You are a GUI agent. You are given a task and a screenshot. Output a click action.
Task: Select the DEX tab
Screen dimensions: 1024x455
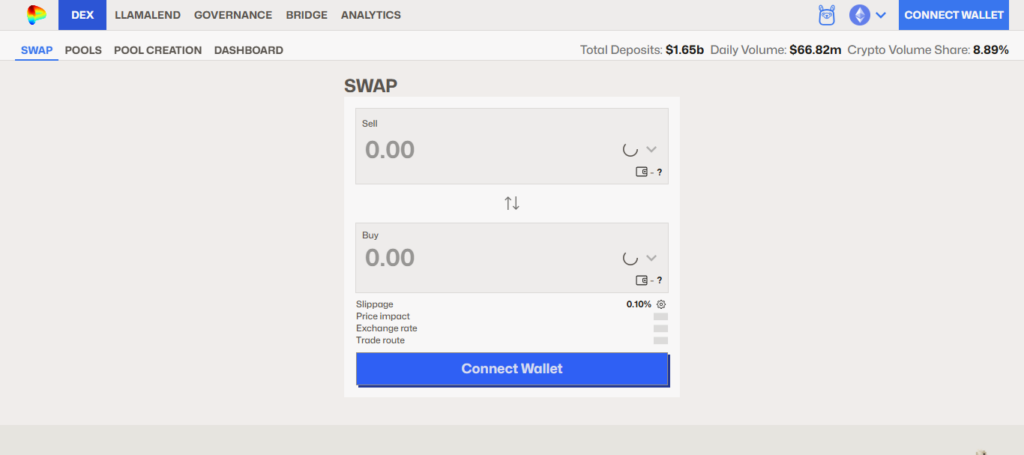pyautogui.click(x=82, y=15)
